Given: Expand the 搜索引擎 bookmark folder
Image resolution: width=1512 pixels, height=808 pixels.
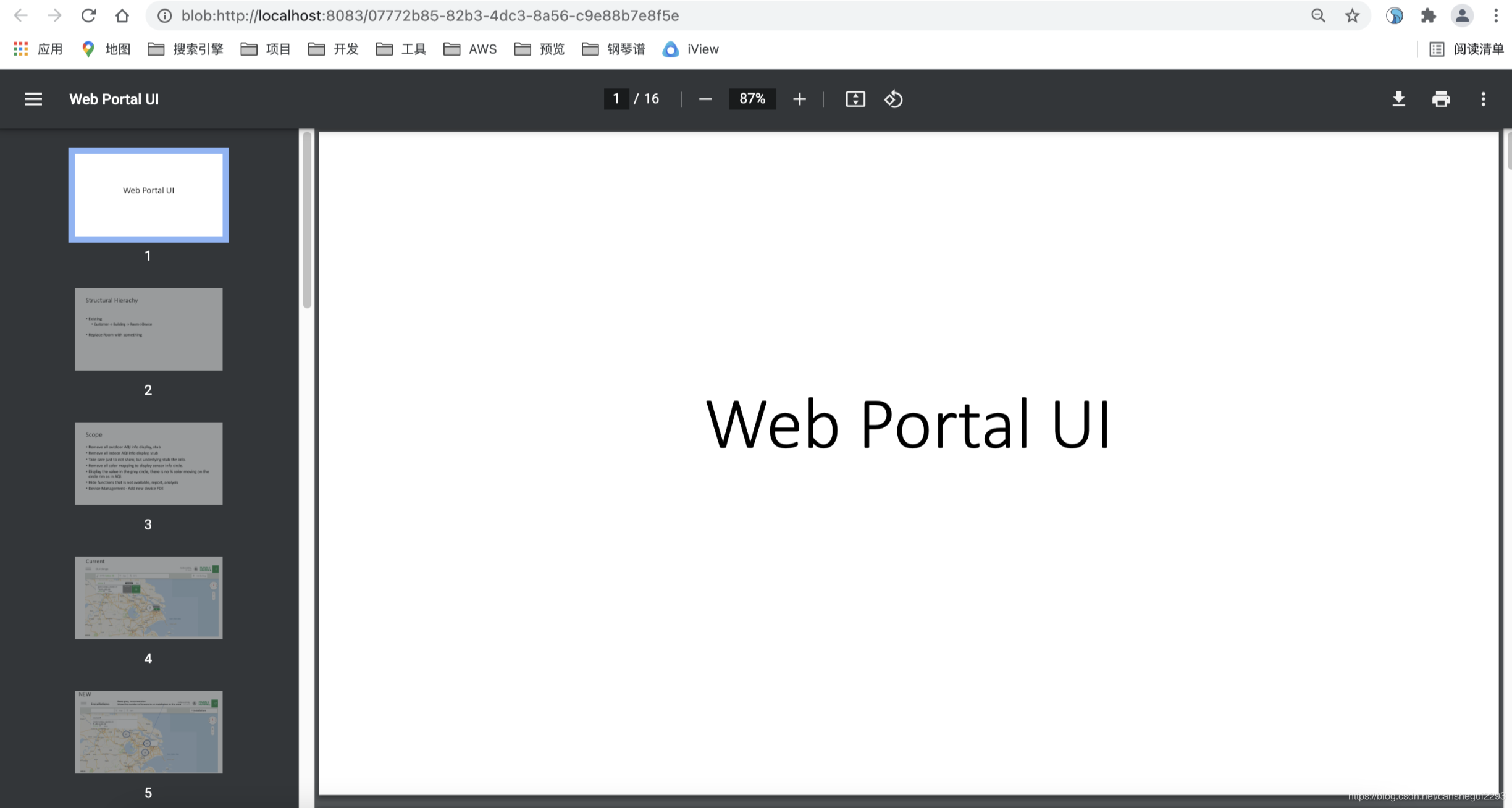Looking at the screenshot, I should pyautogui.click(x=185, y=49).
